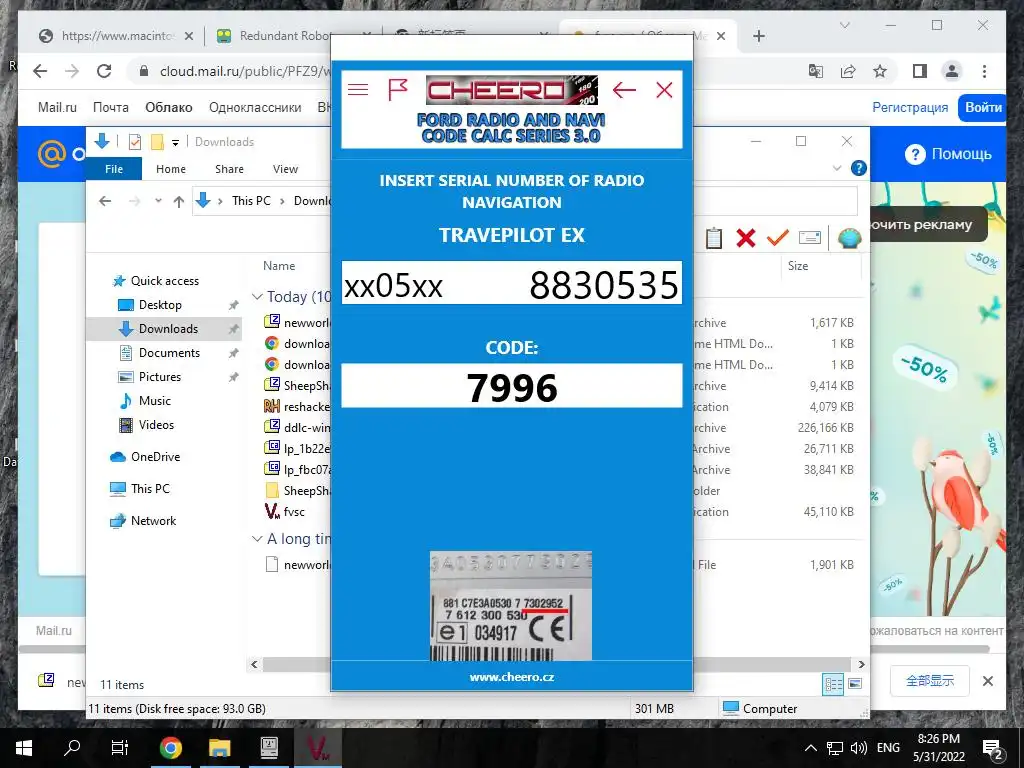1024x768 pixels.
Task: Select Videos in the navigation pane
Action: pos(156,425)
